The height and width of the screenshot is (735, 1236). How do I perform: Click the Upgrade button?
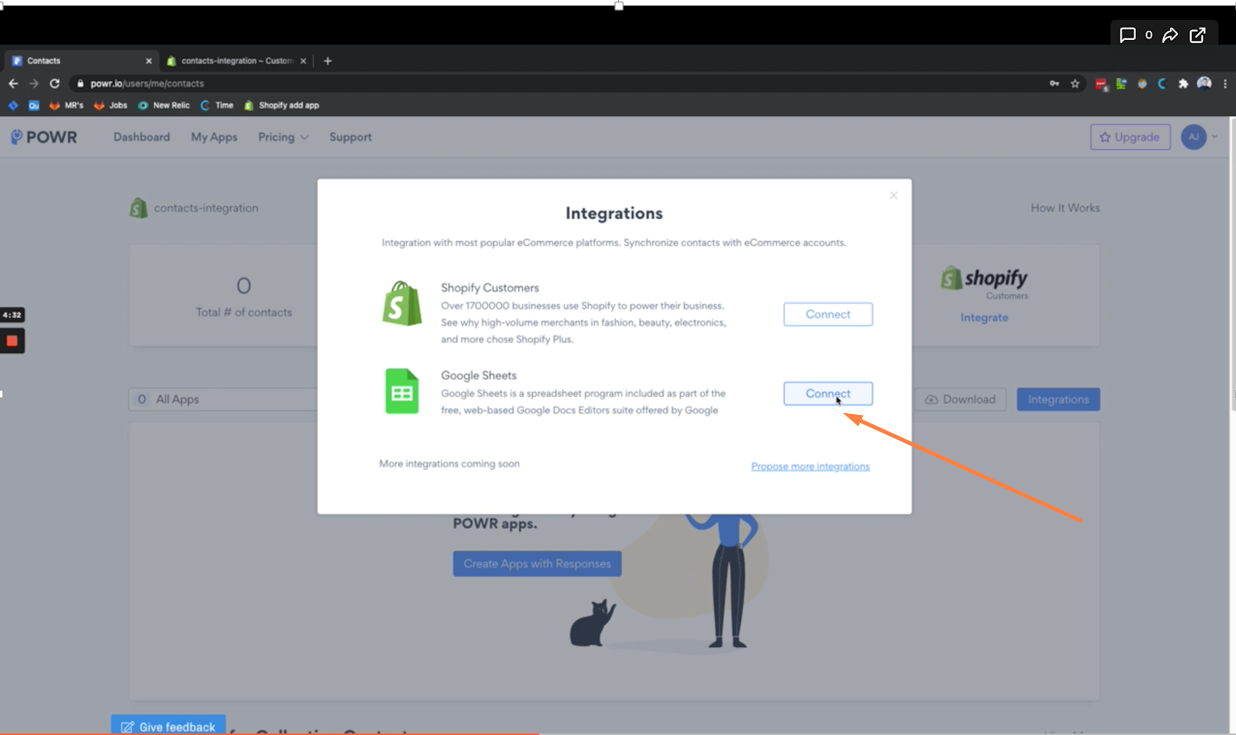click(1130, 137)
